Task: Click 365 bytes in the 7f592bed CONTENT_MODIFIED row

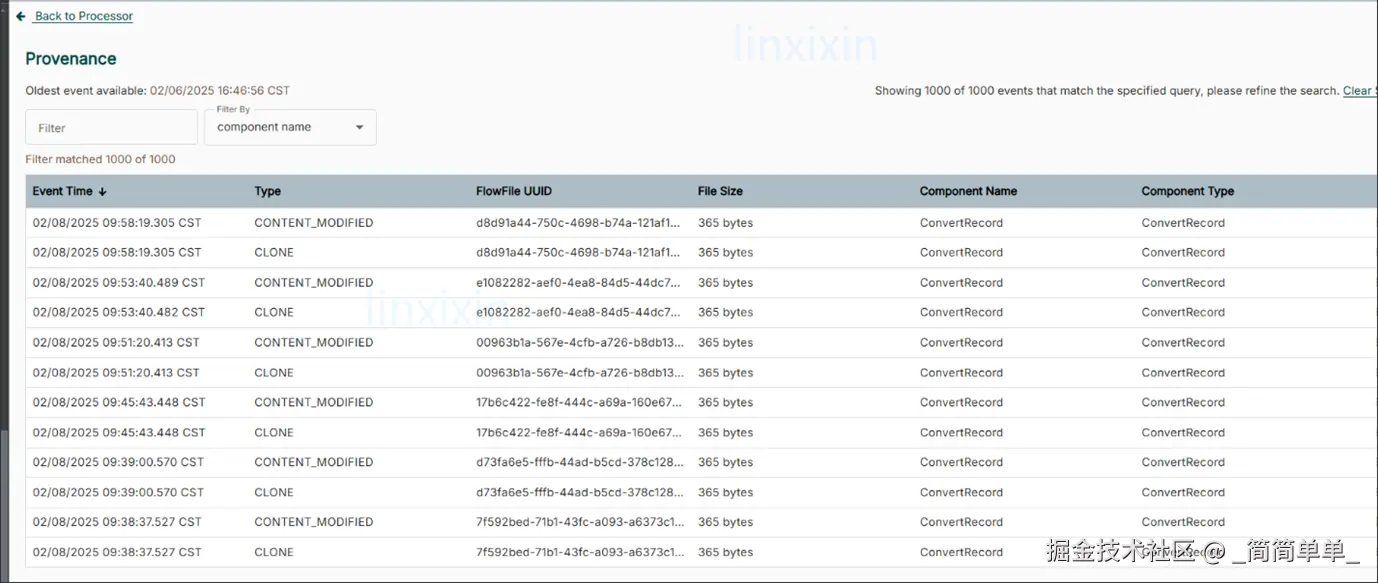Action: [x=725, y=522]
